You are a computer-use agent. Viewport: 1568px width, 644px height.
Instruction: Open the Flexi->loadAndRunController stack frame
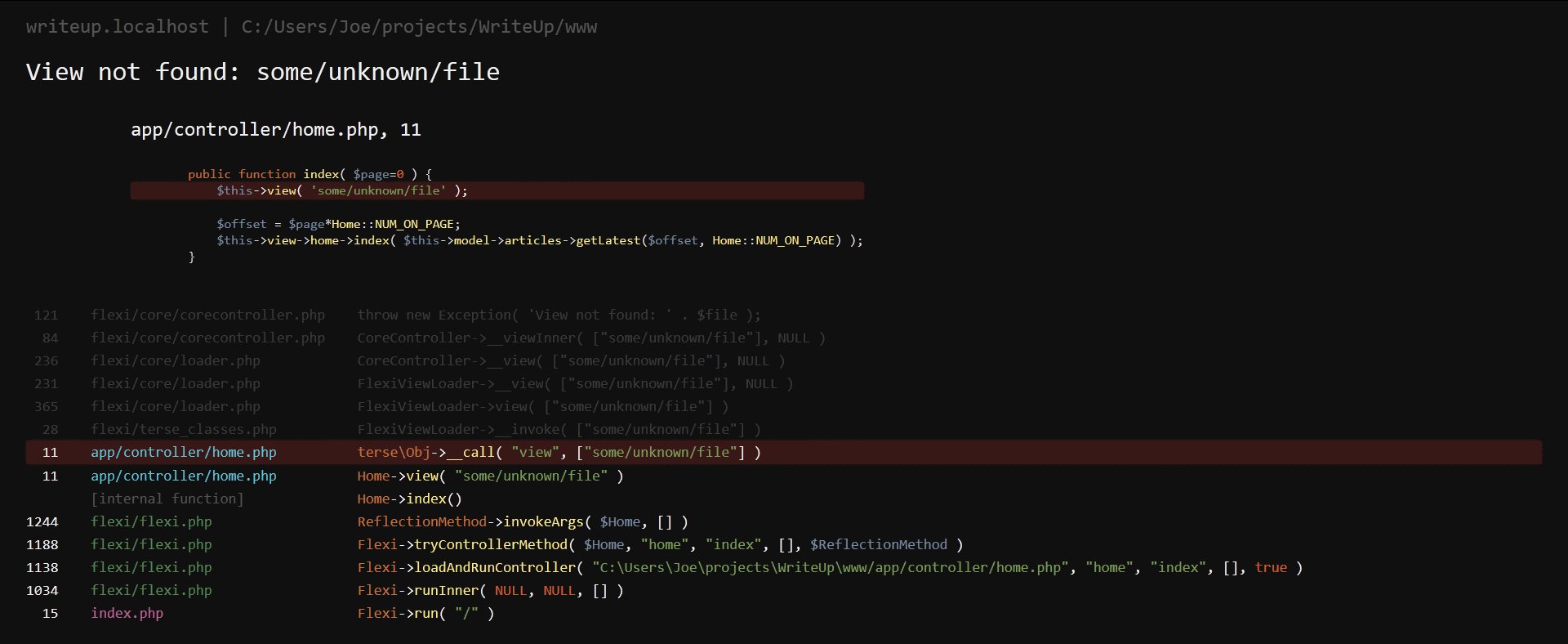click(x=784, y=567)
